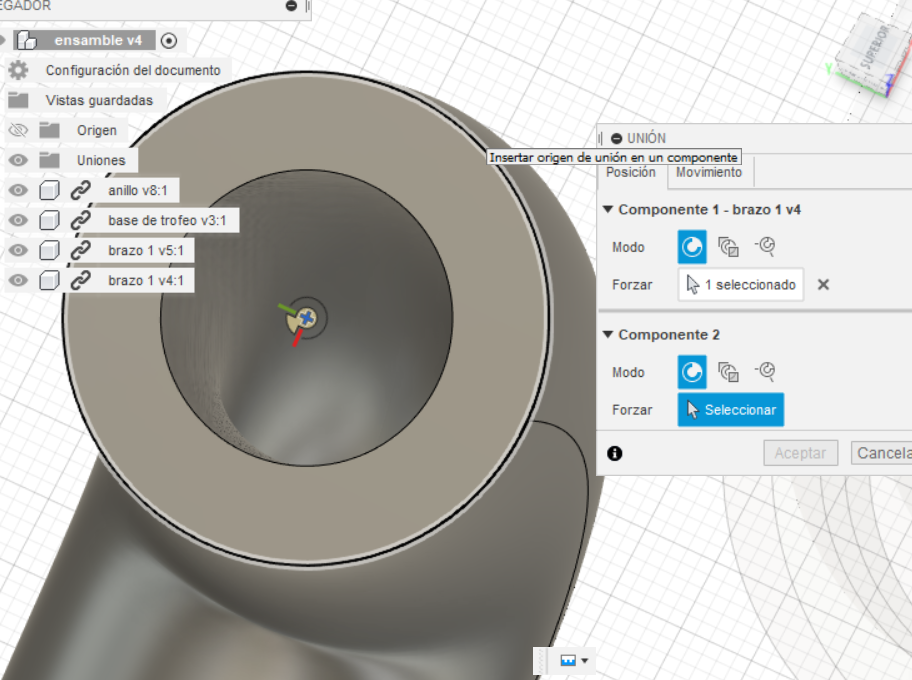Collapse the browser panel with minus icon
912x680 pixels.
click(291, 6)
